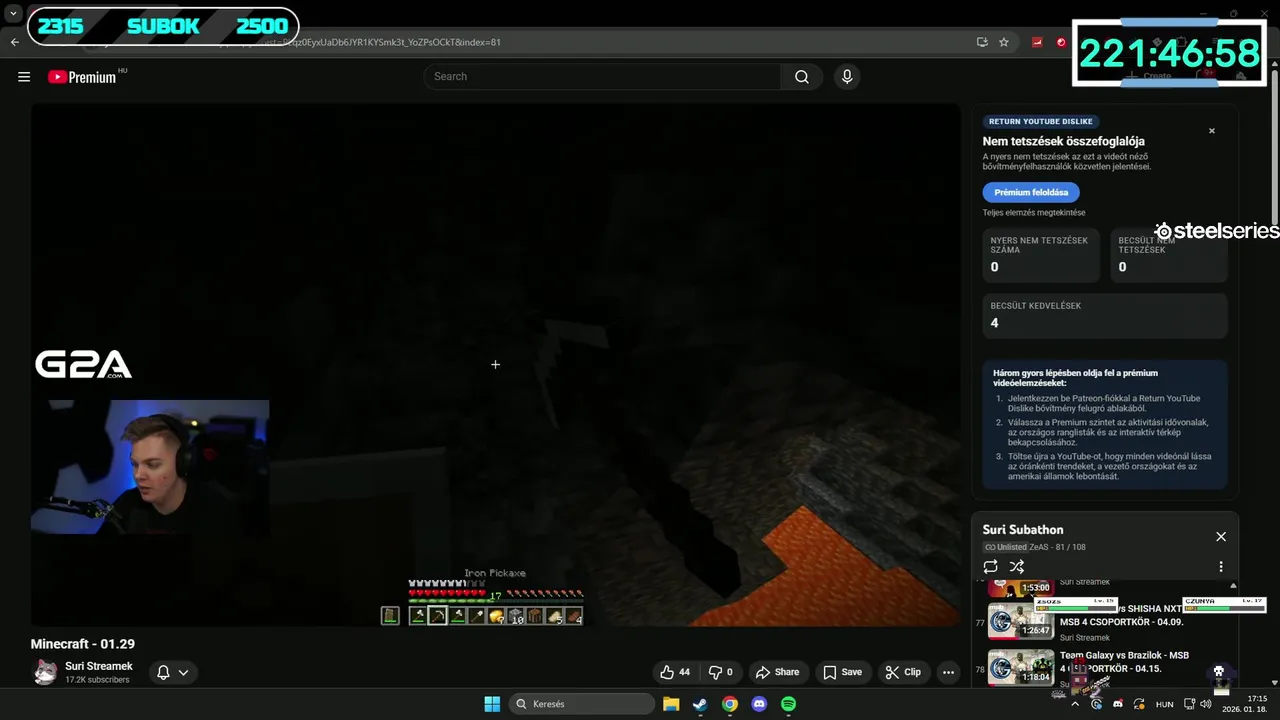Go back with the browser back arrow
The width and height of the screenshot is (1280, 720).
(x=14, y=42)
